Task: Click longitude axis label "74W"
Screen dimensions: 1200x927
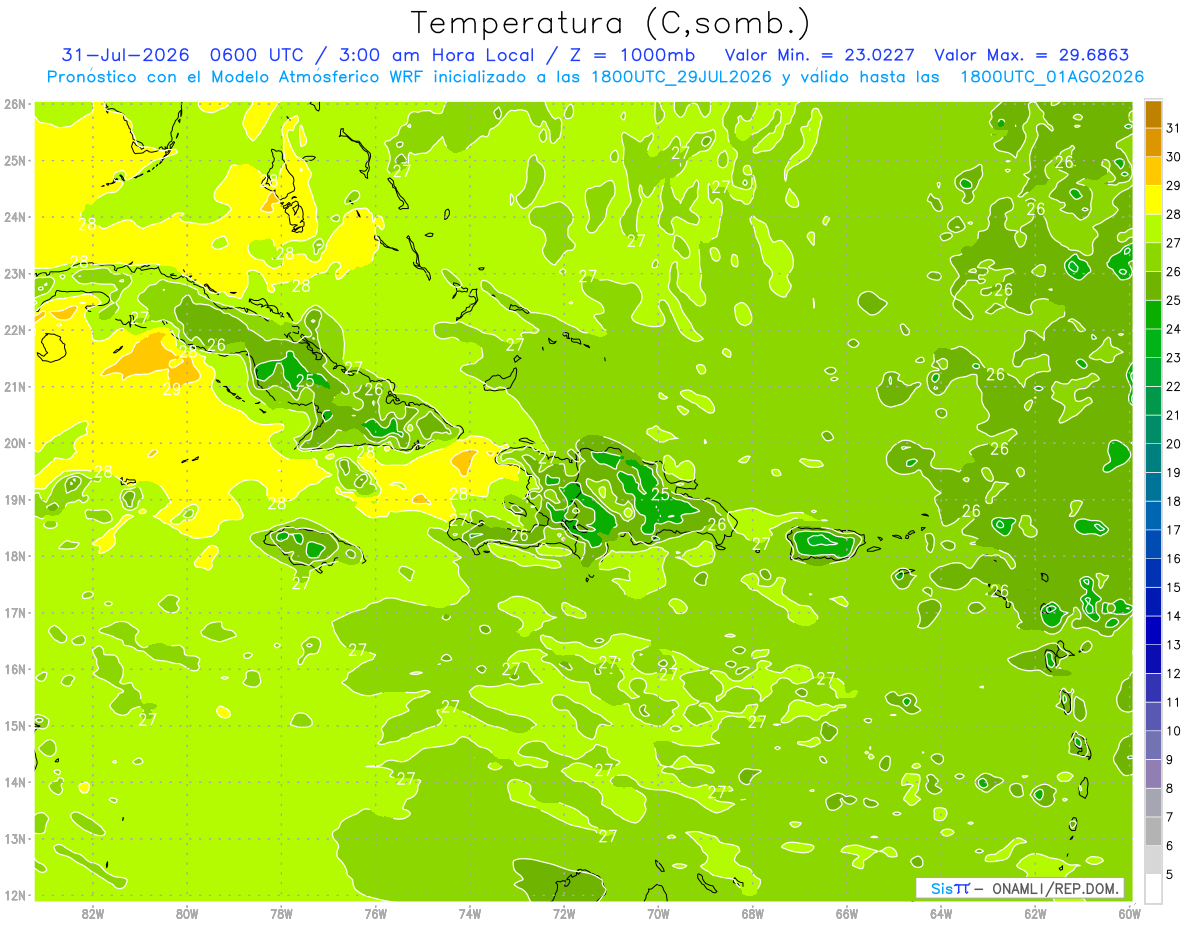Action: (470, 914)
